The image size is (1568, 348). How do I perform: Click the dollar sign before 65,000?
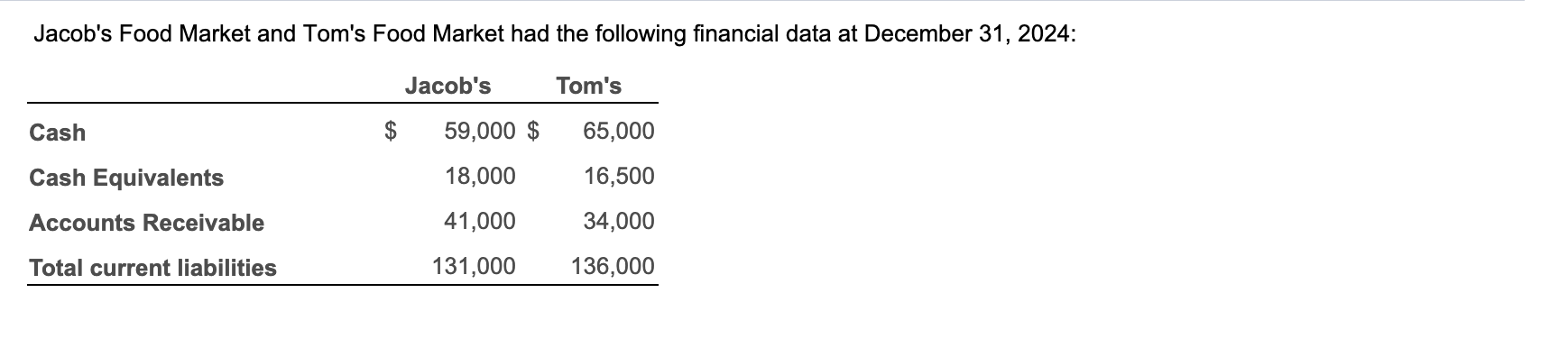pyautogui.click(x=532, y=132)
